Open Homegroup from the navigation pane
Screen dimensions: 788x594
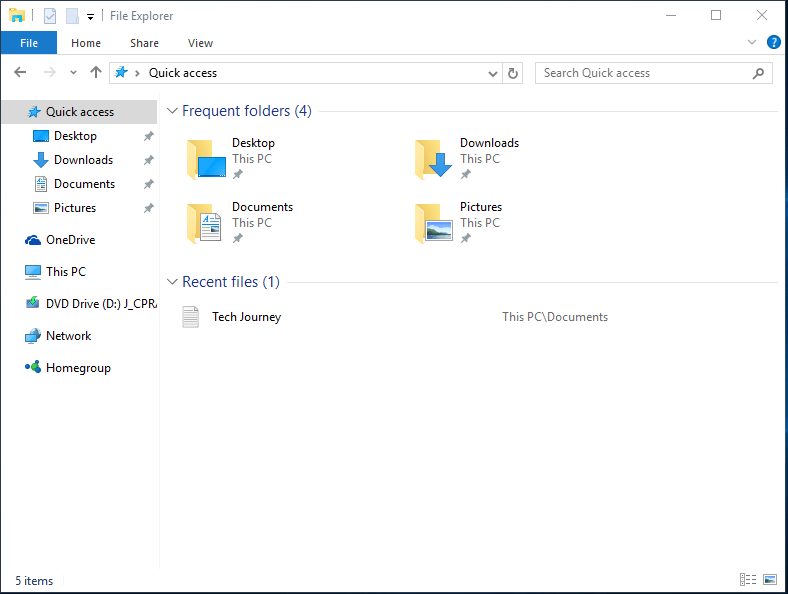tap(78, 368)
